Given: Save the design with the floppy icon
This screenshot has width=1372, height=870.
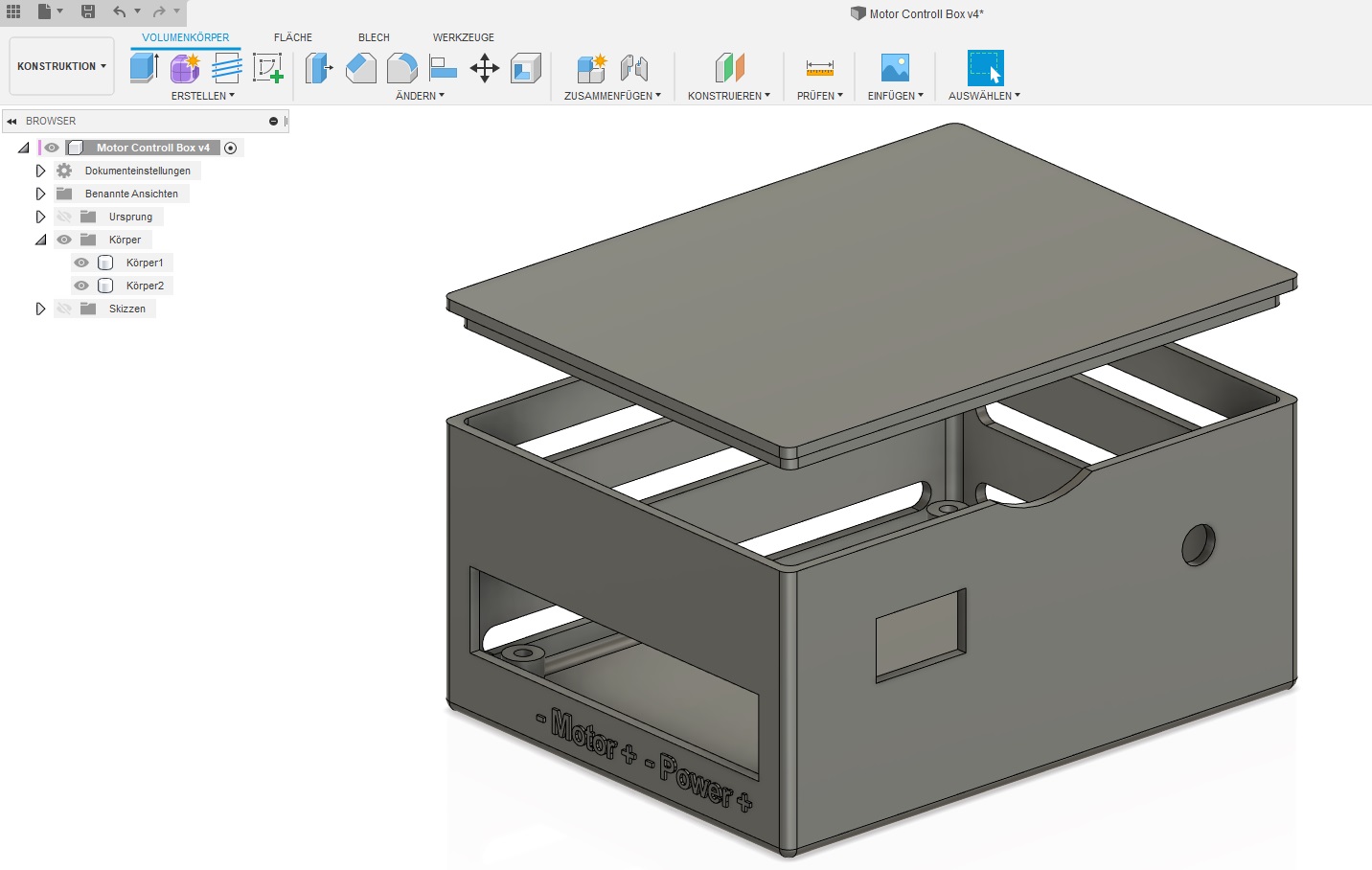Looking at the screenshot, I should (x=88, y=11).
